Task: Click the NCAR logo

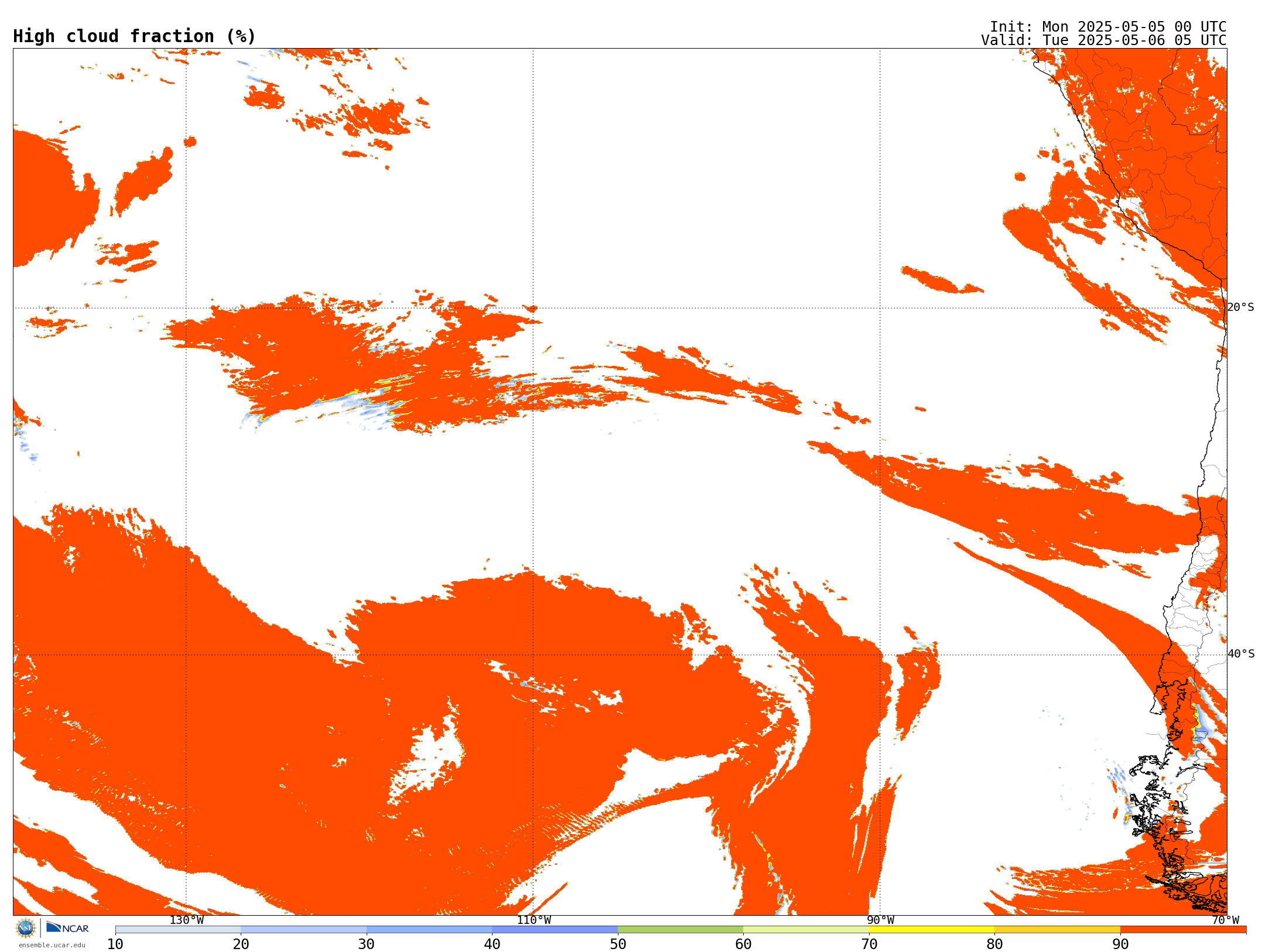Action: (67, 928)
